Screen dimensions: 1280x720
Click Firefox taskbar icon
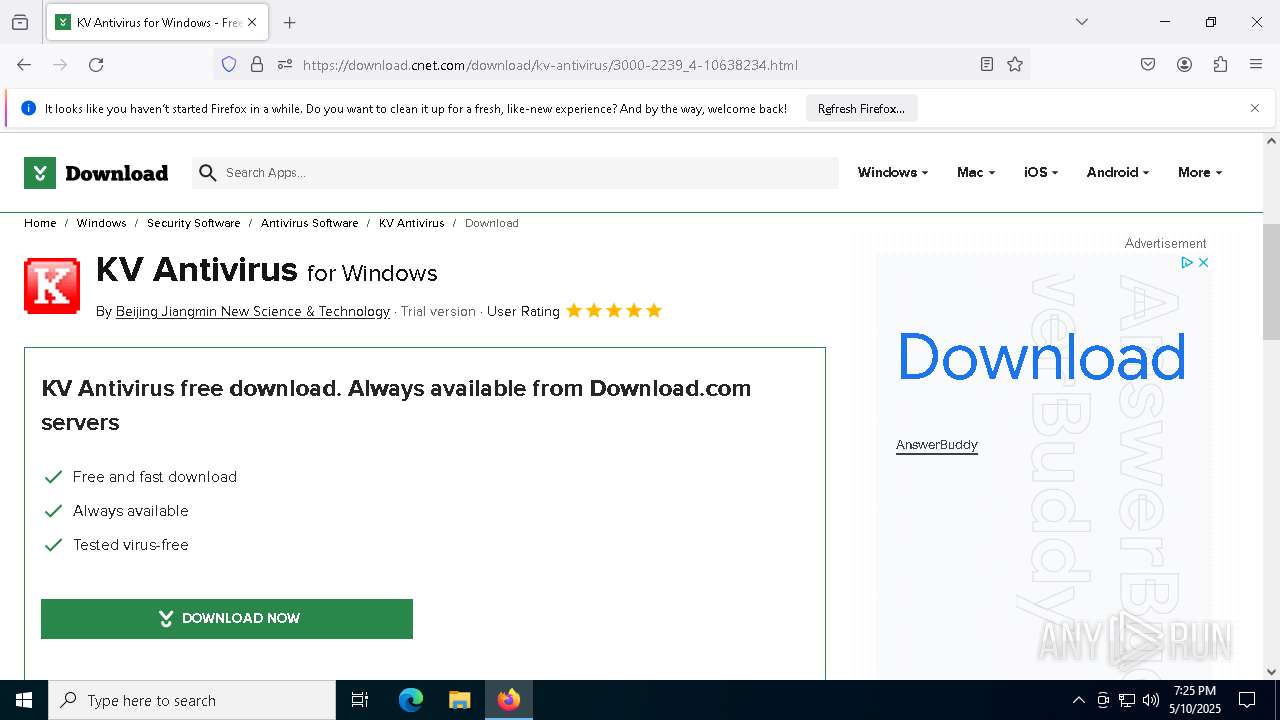pyautogui.click(x=508, y=700)
